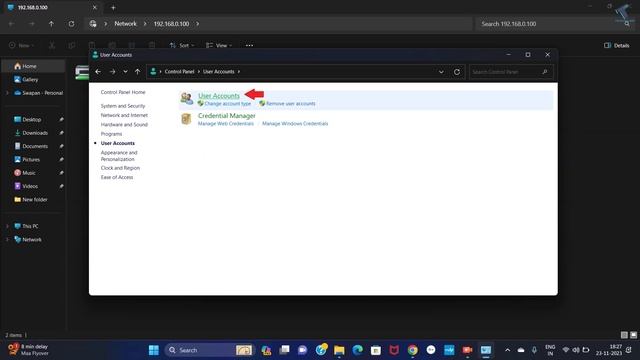Viewport: 640px width, 360px height.
Task: Select Home in File Explorer sidebar
Action: 33,66
